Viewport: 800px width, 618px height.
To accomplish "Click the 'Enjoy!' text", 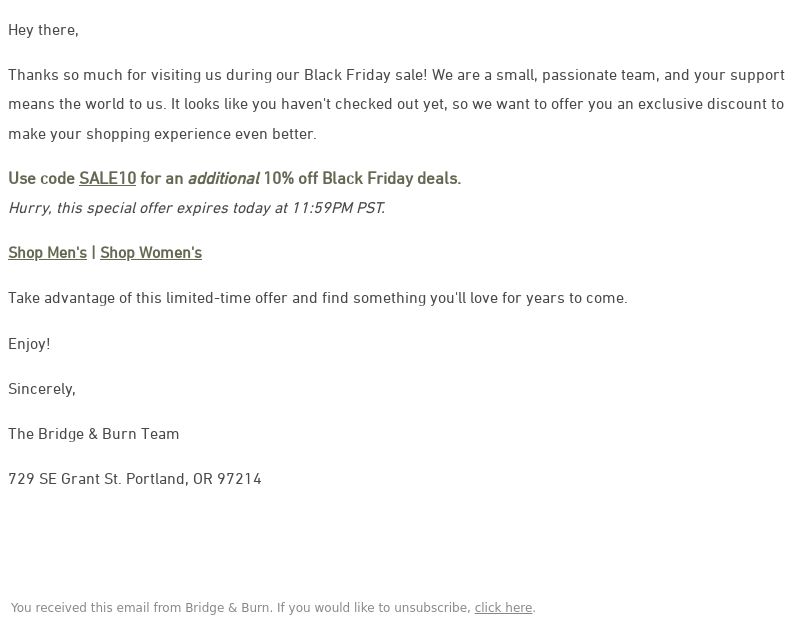I will [29, 344].
